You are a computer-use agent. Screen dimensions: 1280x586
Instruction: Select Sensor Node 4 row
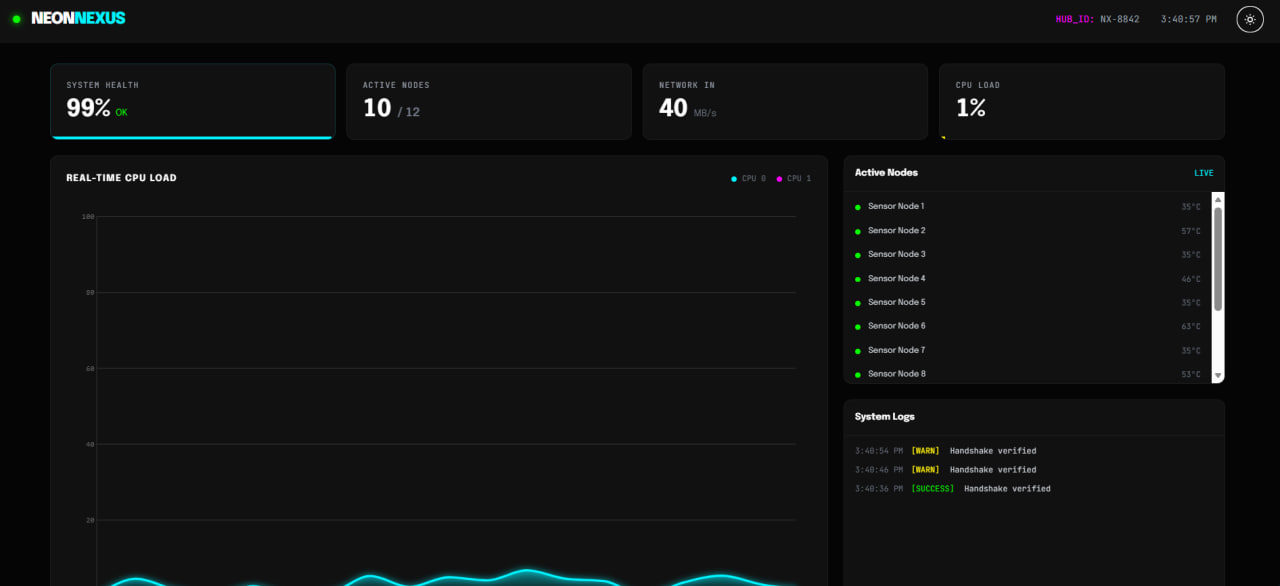coord(896,278)
